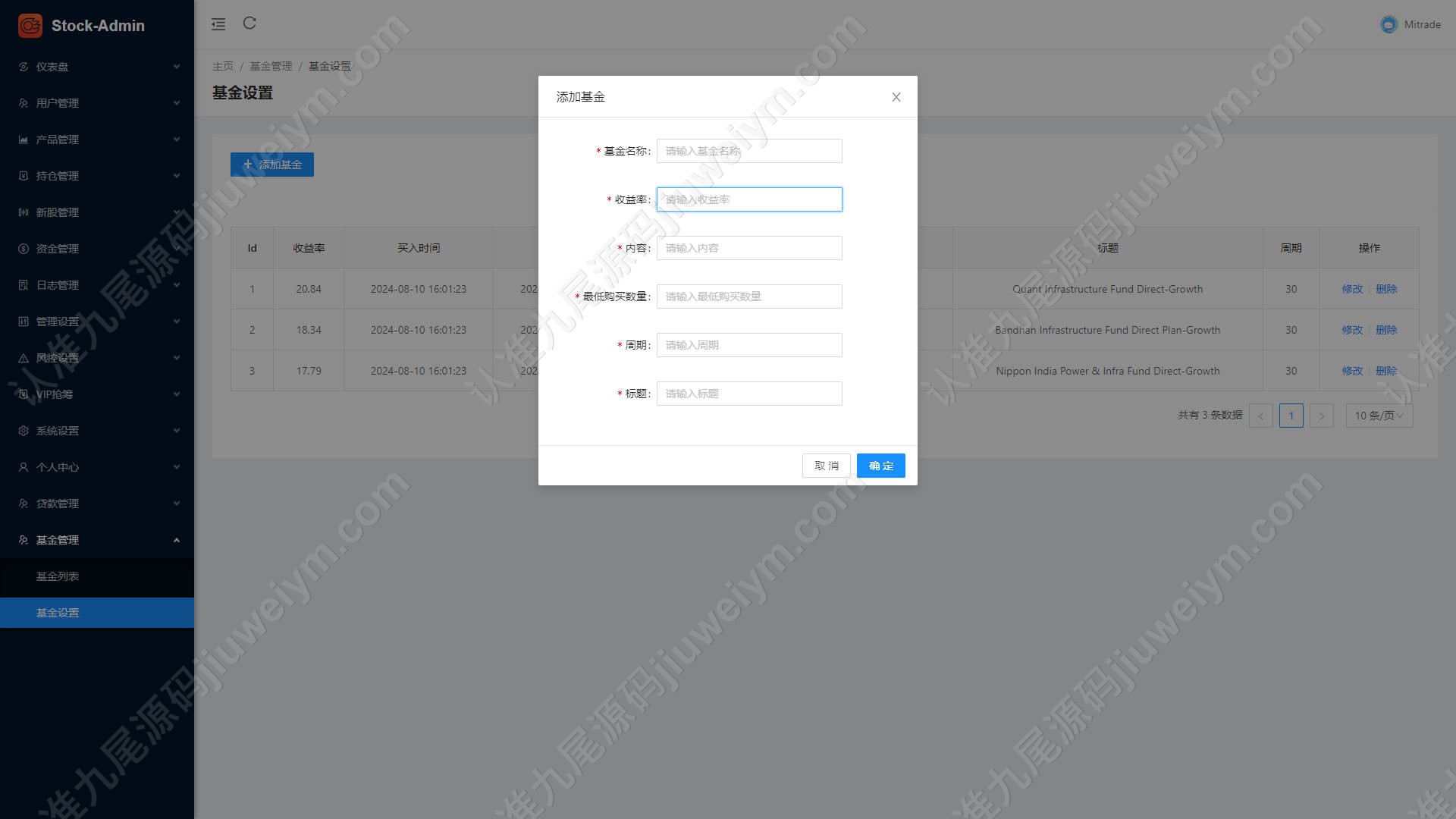Focus the 基金名称 input field
Viewport: 1456px width, 819px height.
(x=749, y=151)
